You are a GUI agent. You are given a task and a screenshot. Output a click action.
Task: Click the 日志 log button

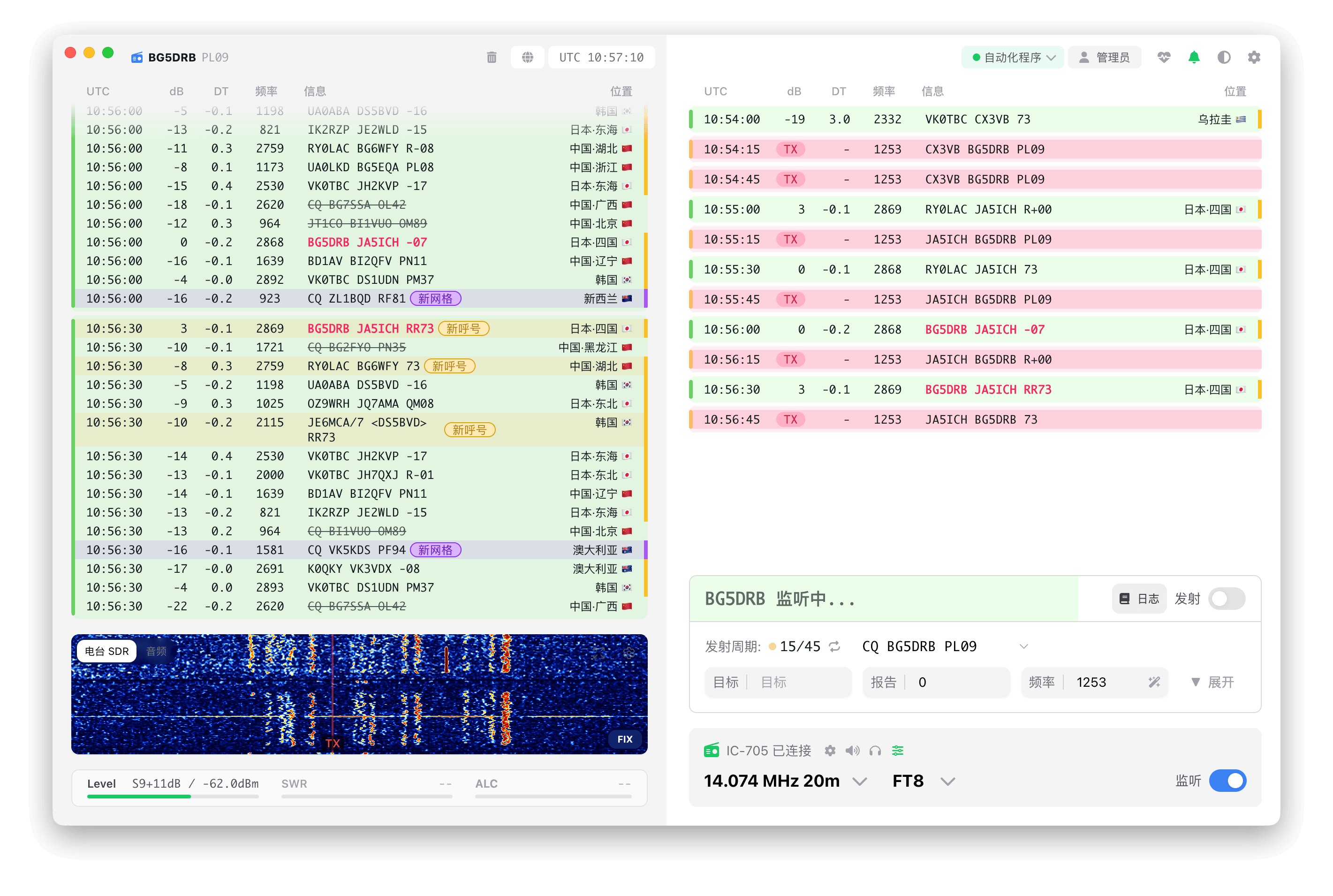(1139, 599)
